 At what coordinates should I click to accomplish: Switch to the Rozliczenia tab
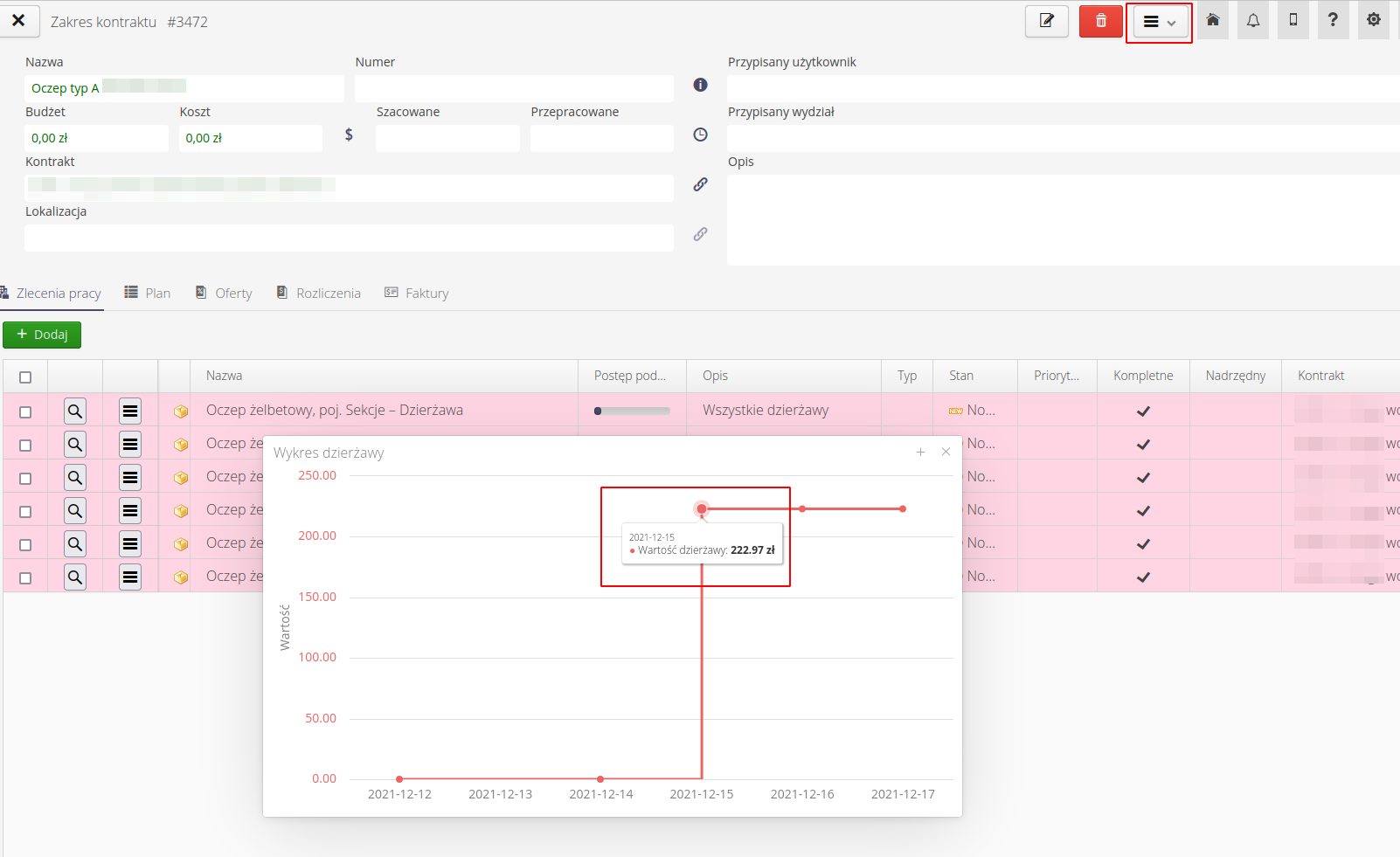(319, 294)
